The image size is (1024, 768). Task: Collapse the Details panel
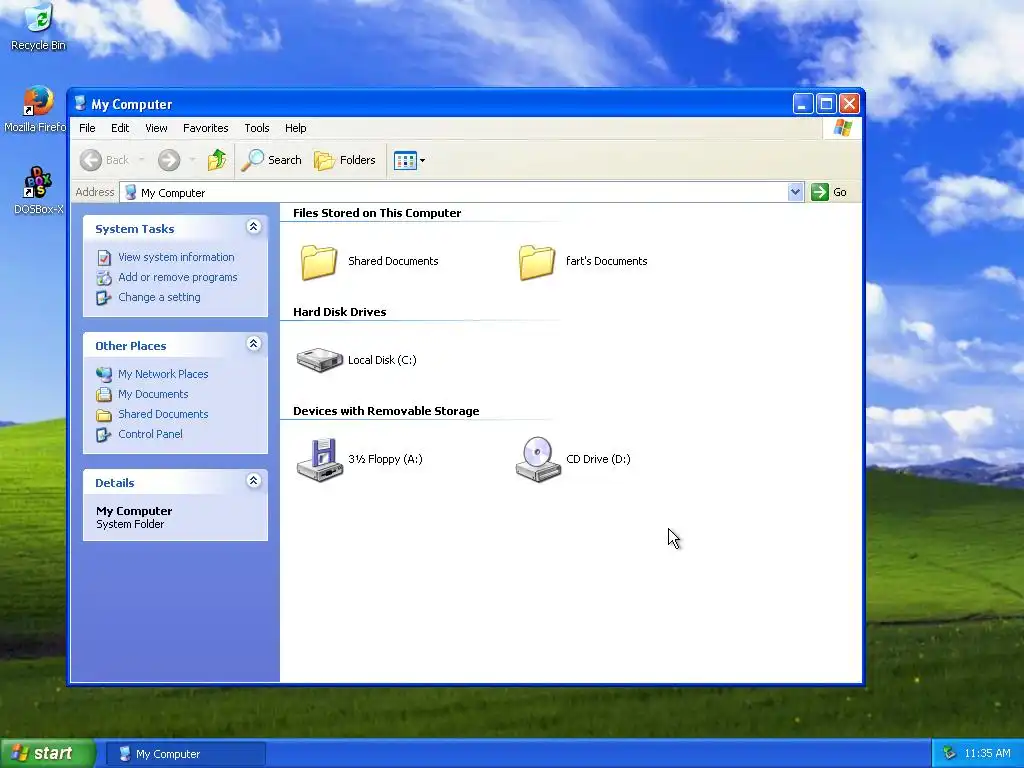[253, 481]
